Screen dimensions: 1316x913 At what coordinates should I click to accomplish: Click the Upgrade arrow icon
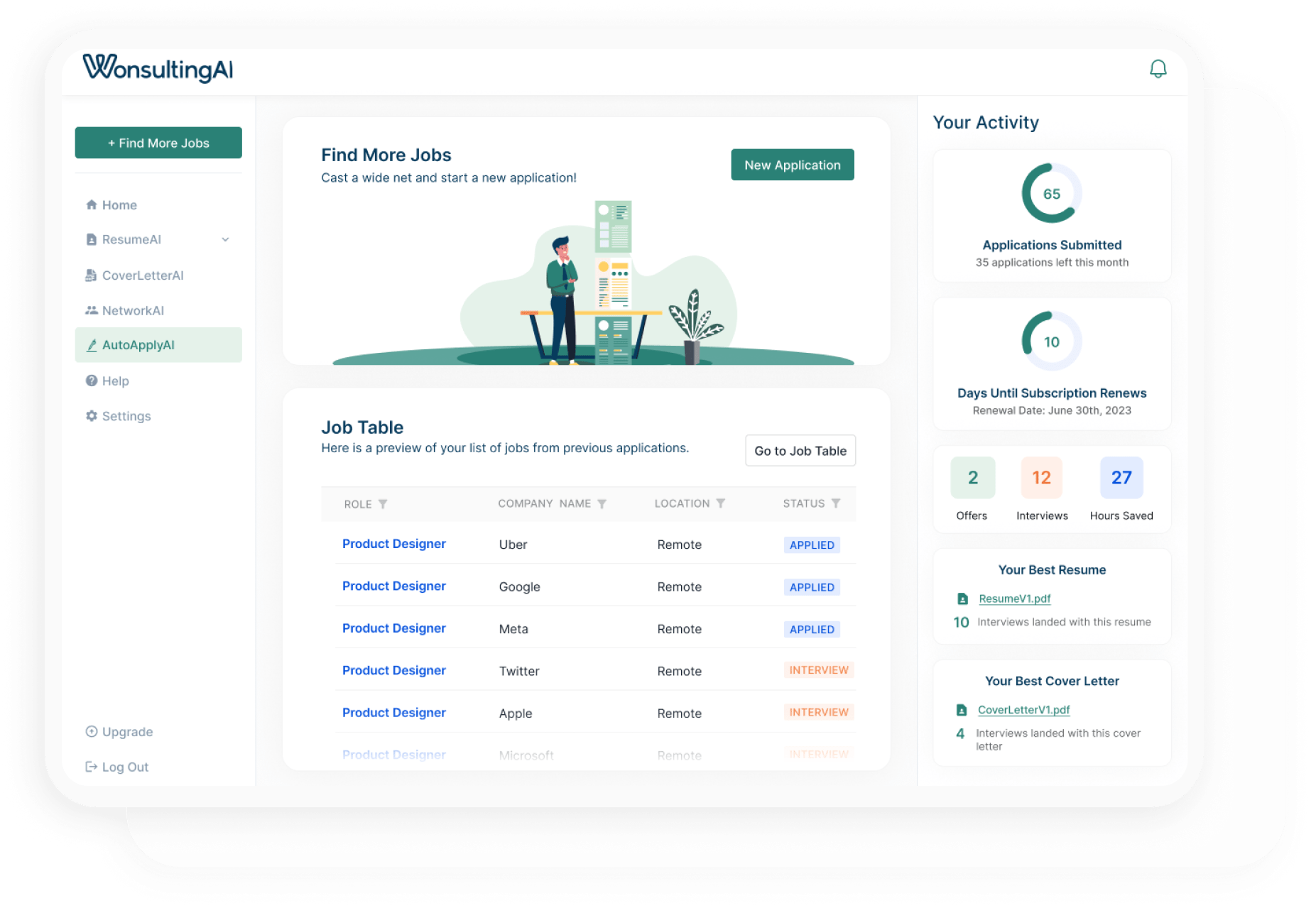pyautogui.click(x=92, y=732)
